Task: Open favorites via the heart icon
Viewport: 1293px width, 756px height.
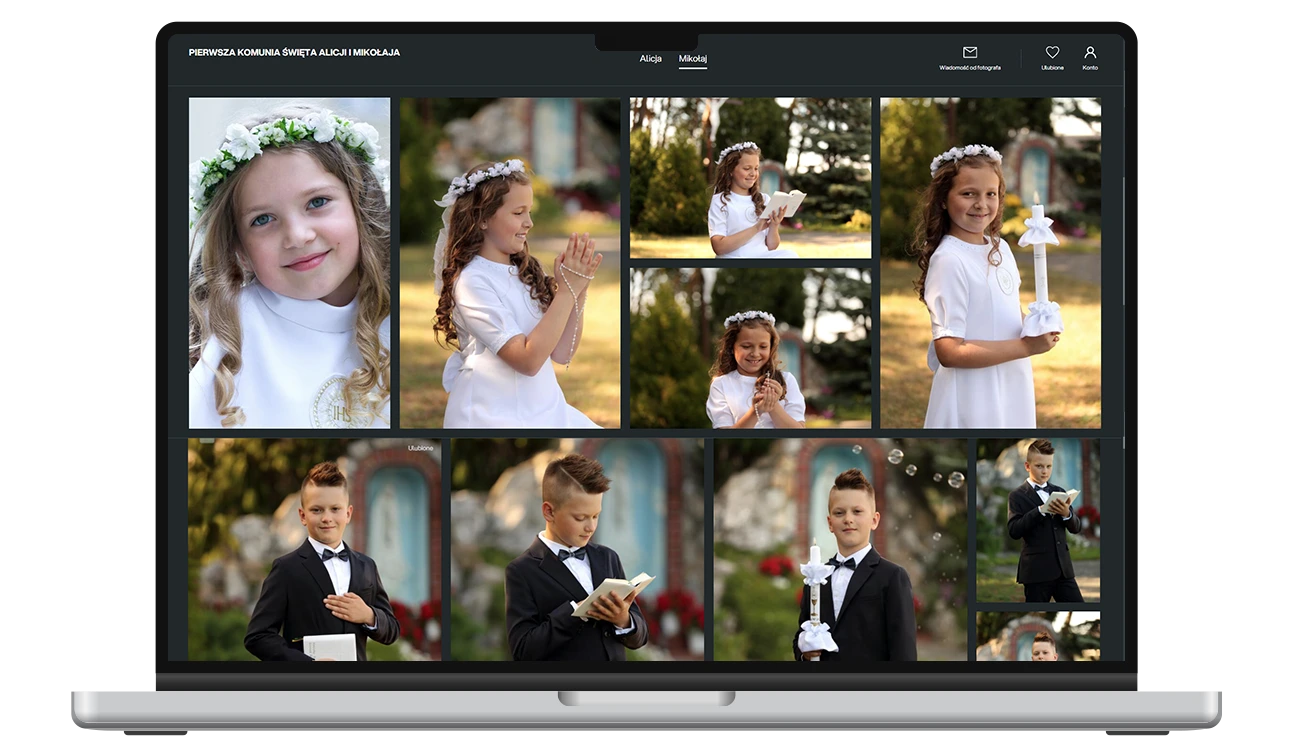Action: pyautogui.click(x=1052, y=52)
